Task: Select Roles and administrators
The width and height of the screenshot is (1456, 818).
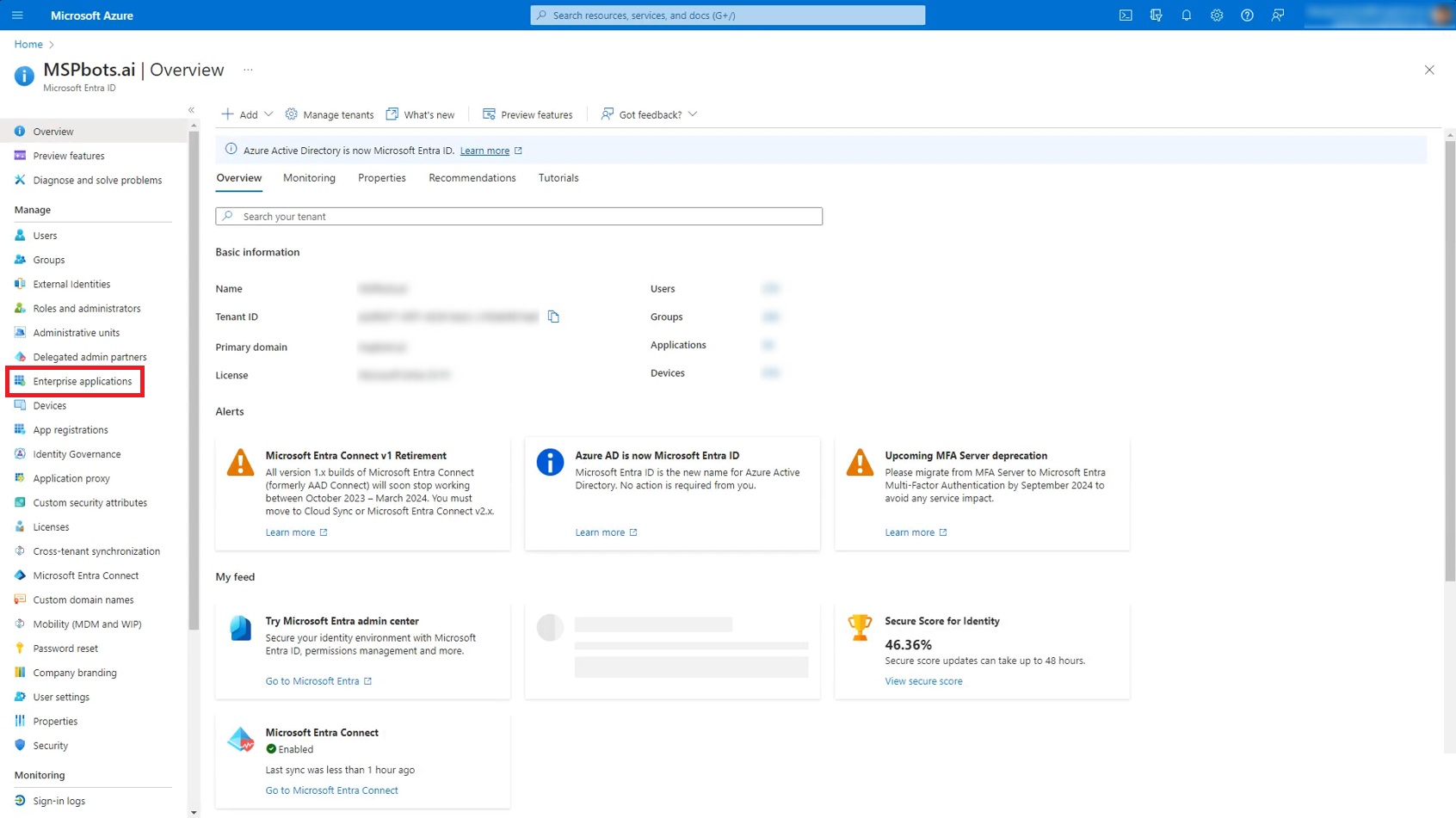Action: [x=86, y=308]
